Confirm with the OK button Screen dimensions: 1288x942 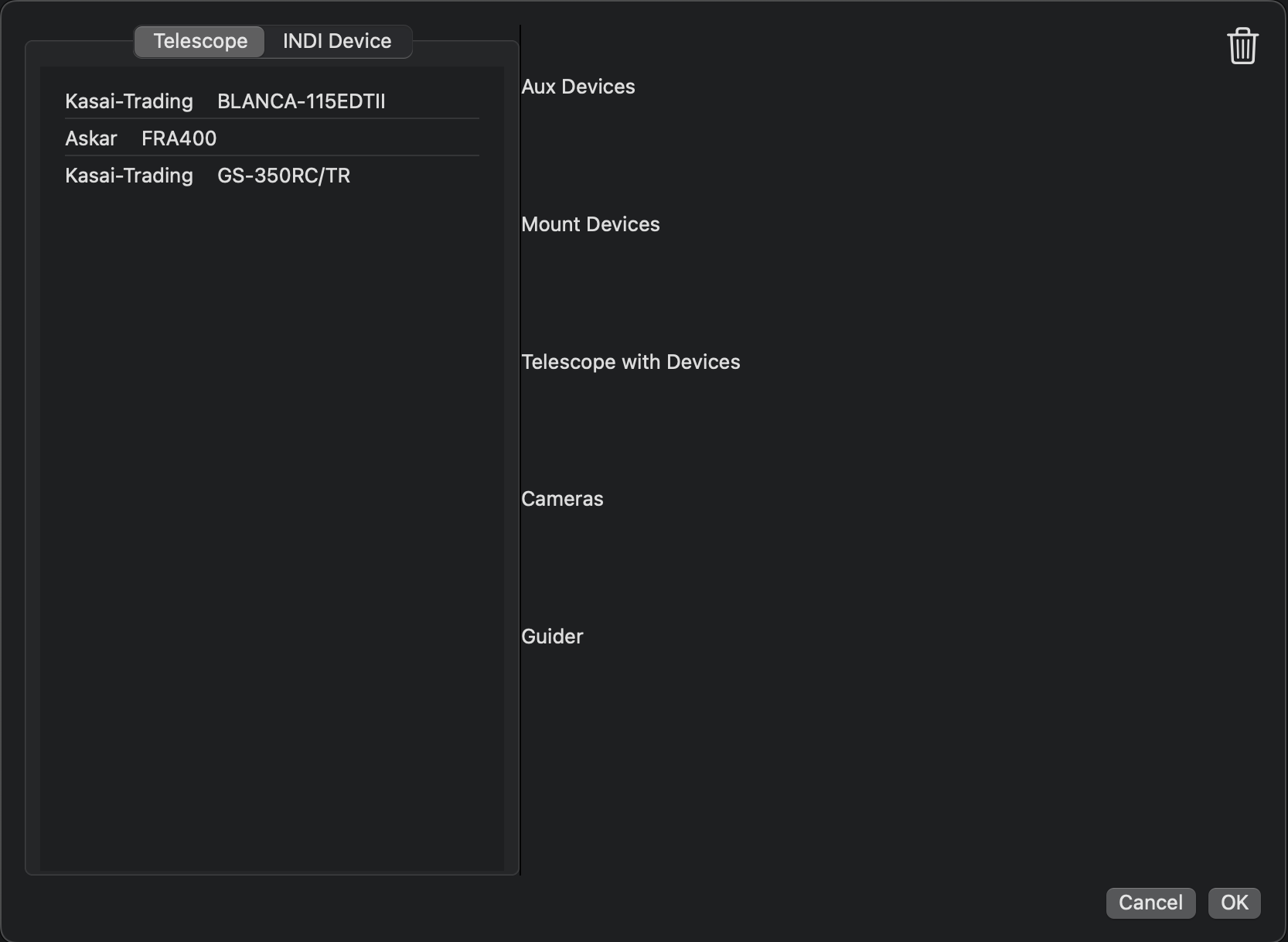[1234, 903]
